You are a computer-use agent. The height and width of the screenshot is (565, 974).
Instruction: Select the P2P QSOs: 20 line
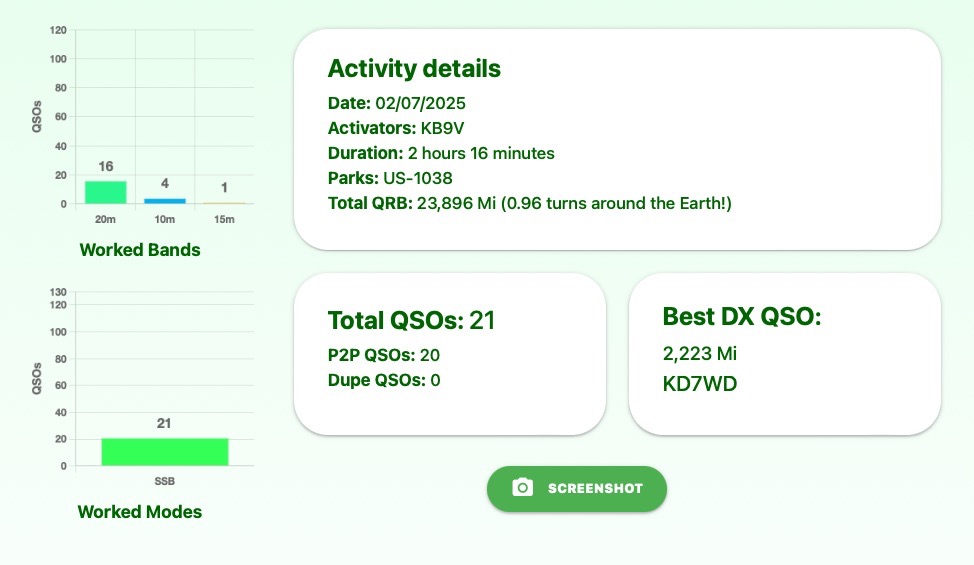pos(384,355)
